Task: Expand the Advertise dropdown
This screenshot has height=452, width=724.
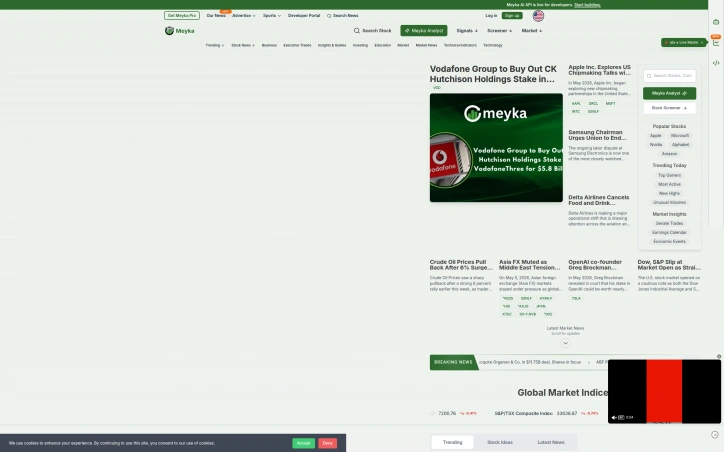Action: 244,16
